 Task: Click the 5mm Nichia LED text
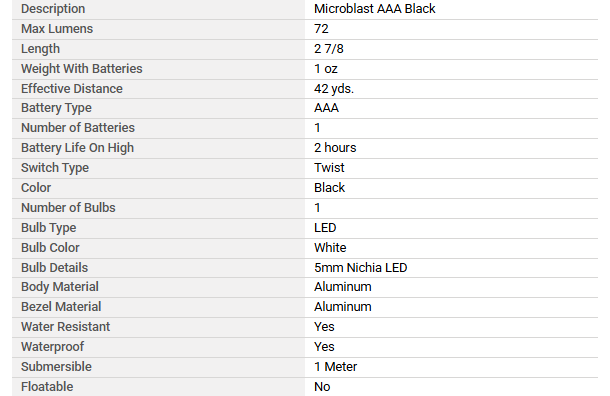[x=361, y=268]
